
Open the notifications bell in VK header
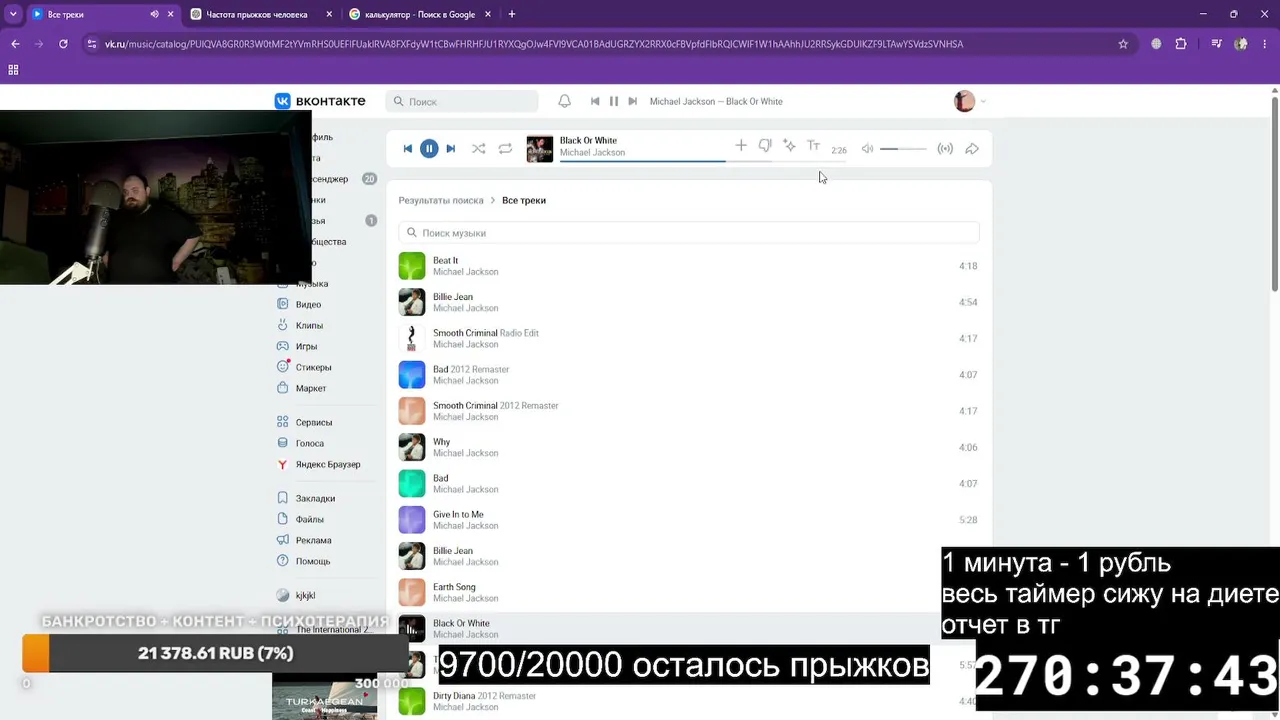pyautogui.click(x=564, y=101)
